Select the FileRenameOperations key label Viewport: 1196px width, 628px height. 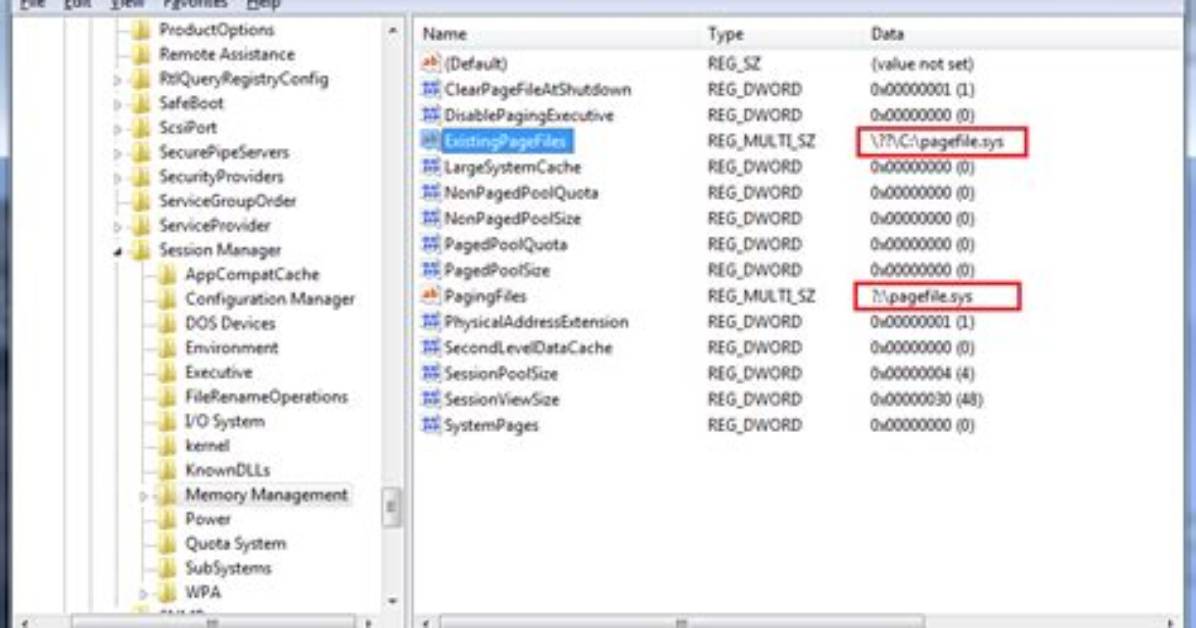click(x=266, y=397)
